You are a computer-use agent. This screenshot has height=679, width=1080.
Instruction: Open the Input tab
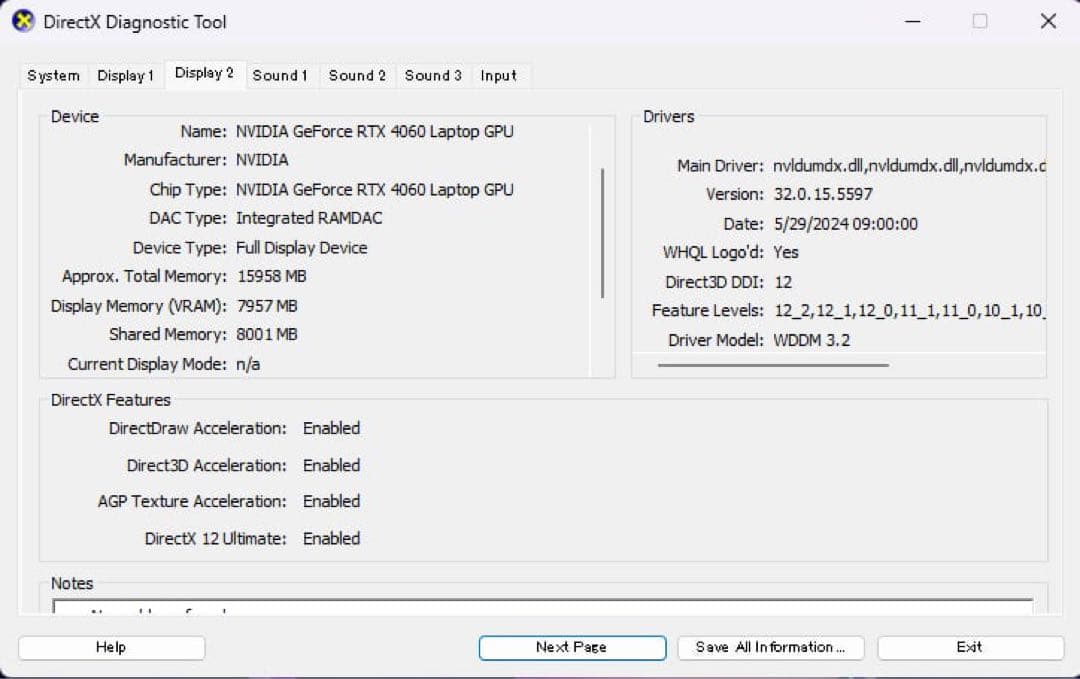(x=499, y=75)
